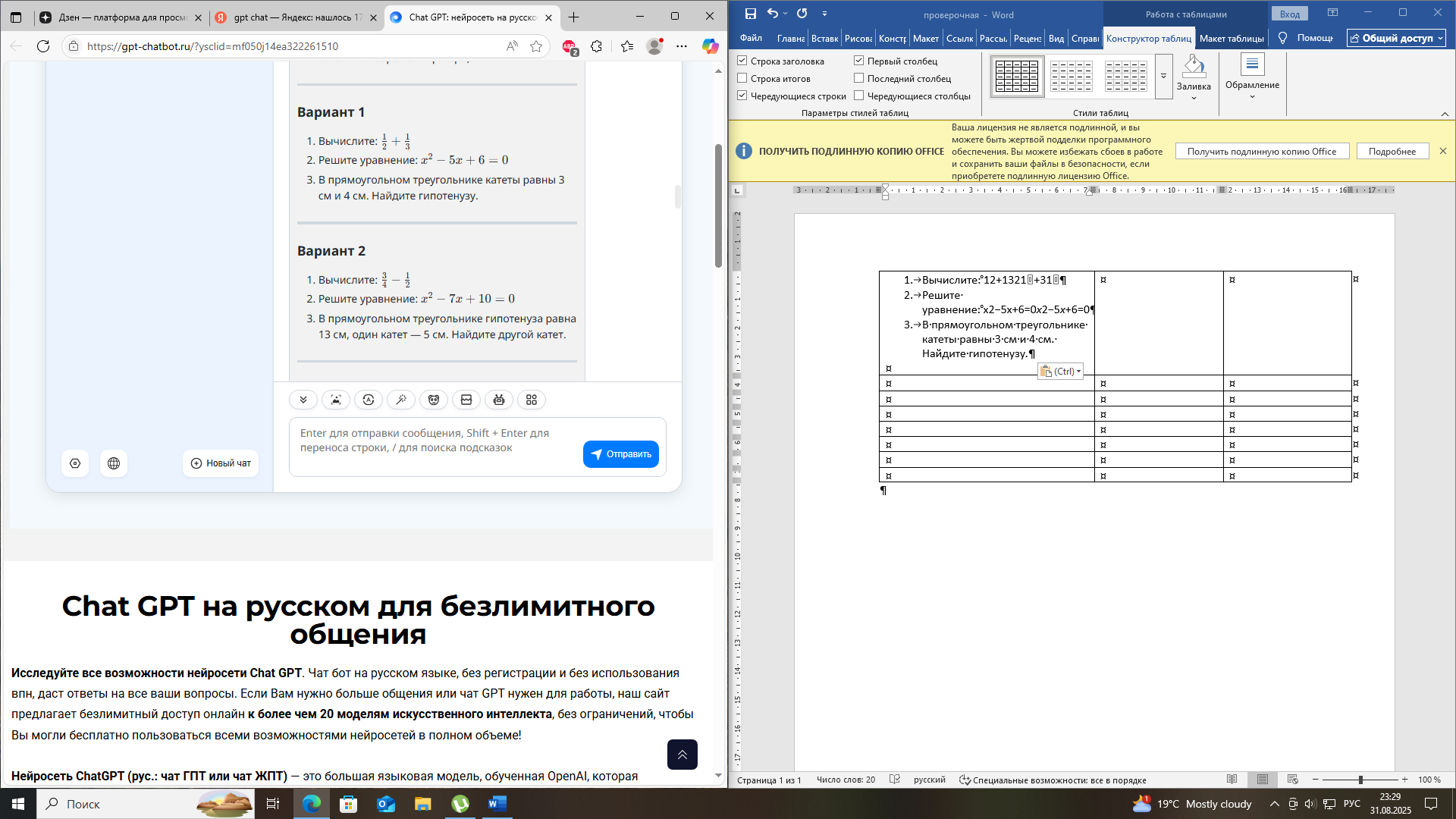Expand the table styles gallery More arrow

click(x=1164, y=76)
